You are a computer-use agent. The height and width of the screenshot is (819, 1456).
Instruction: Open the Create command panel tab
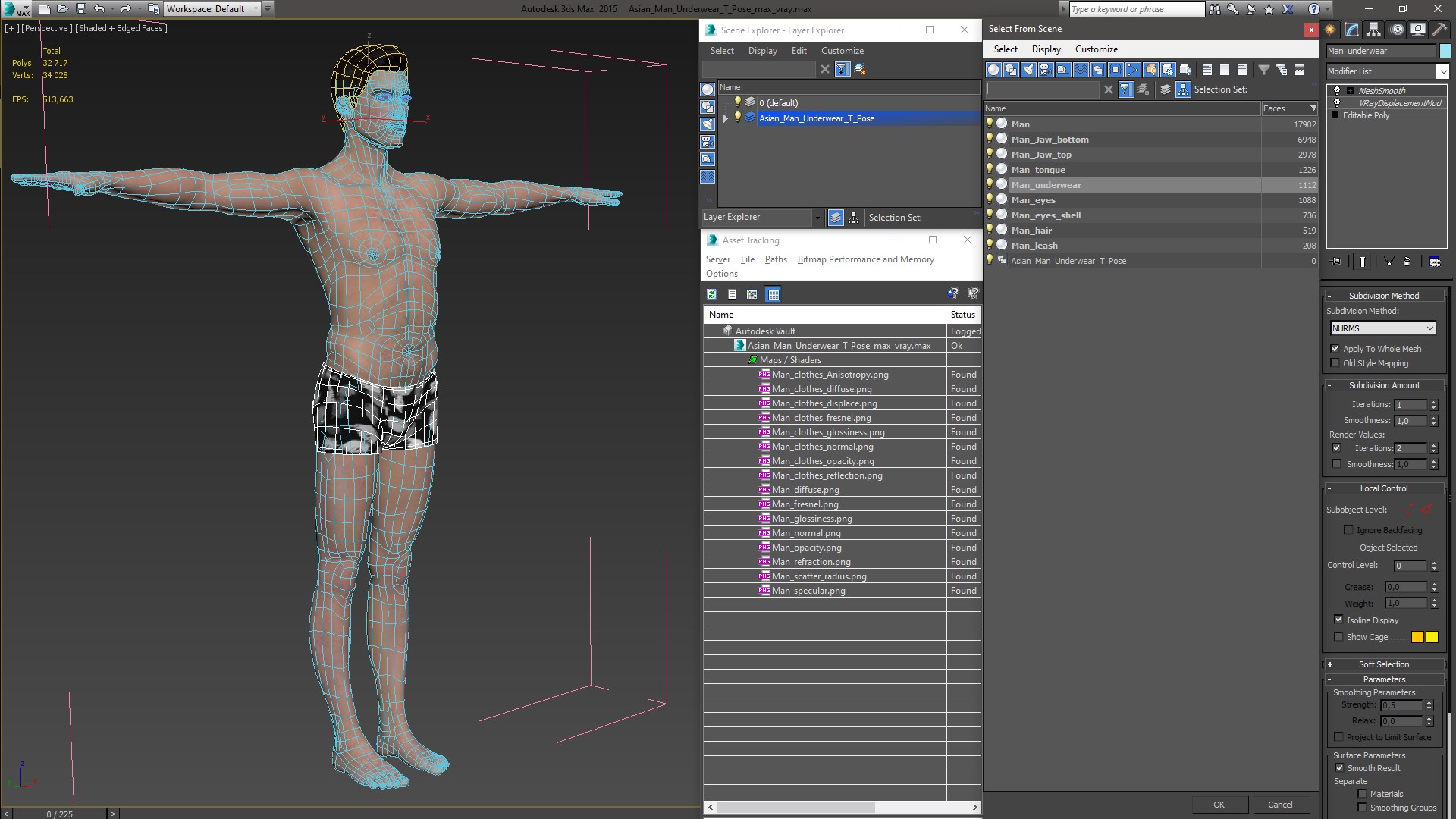tap(1330, 30)
